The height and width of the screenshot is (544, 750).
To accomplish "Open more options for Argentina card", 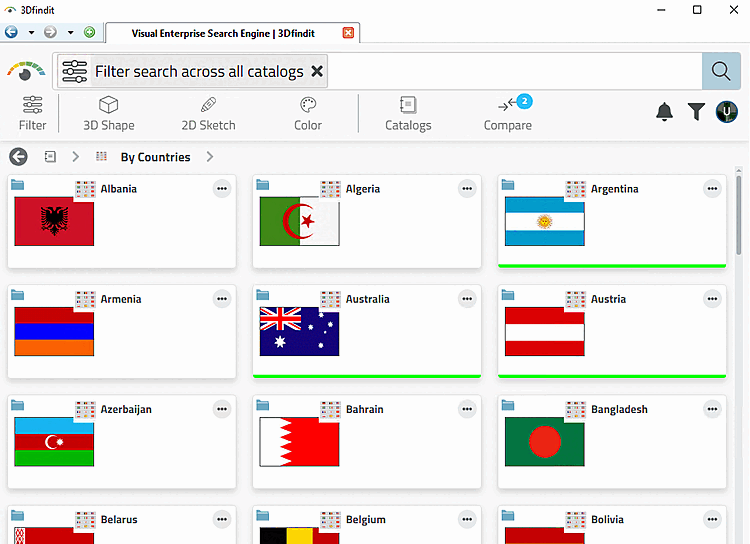I will (x=712, y=189).
